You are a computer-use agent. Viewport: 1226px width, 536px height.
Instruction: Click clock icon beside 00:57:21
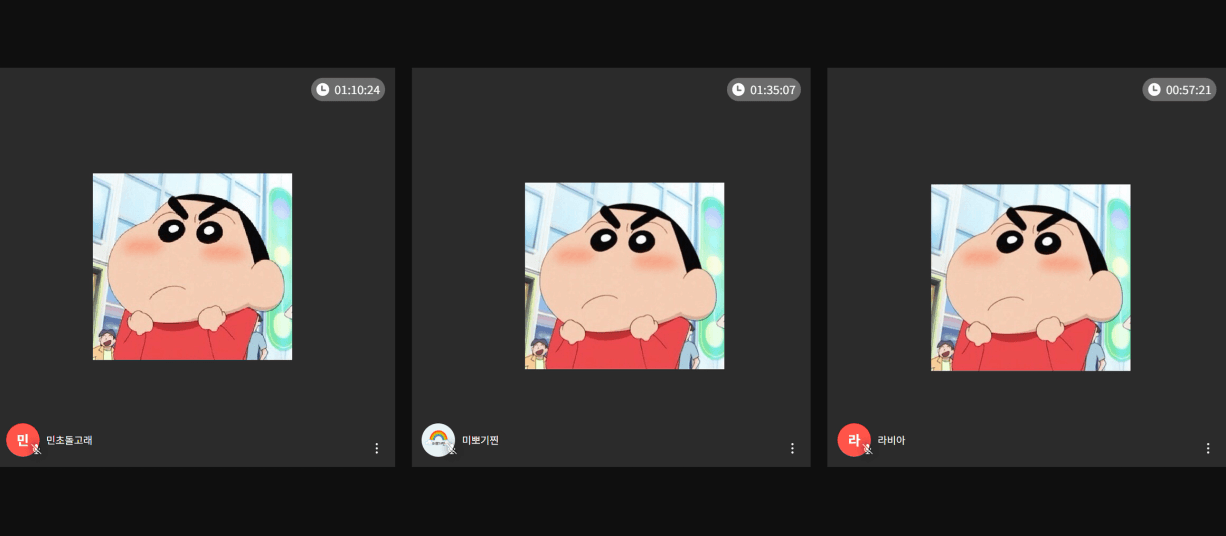(1154, 90)
